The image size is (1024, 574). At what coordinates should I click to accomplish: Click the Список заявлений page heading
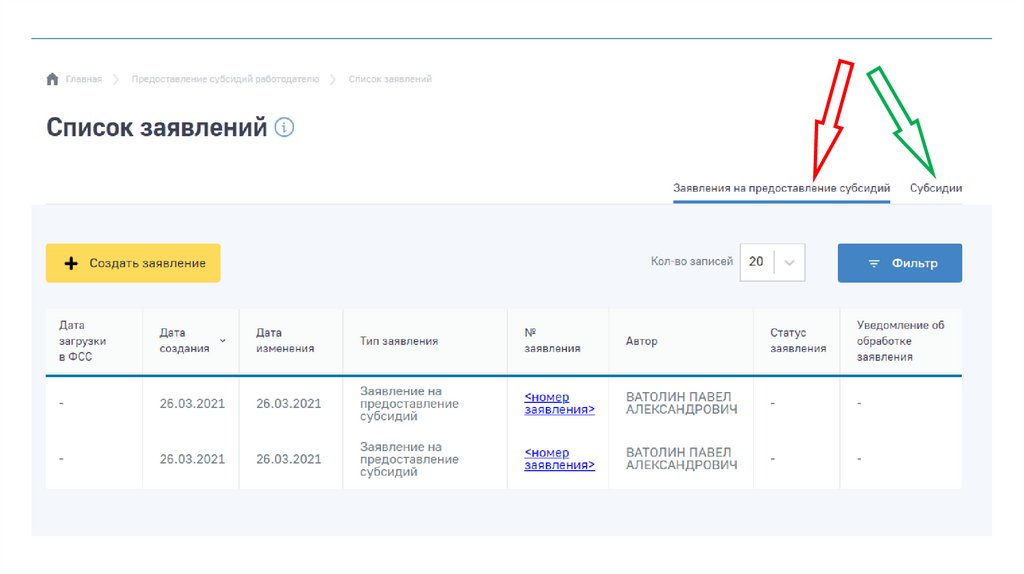pos(157,127)
